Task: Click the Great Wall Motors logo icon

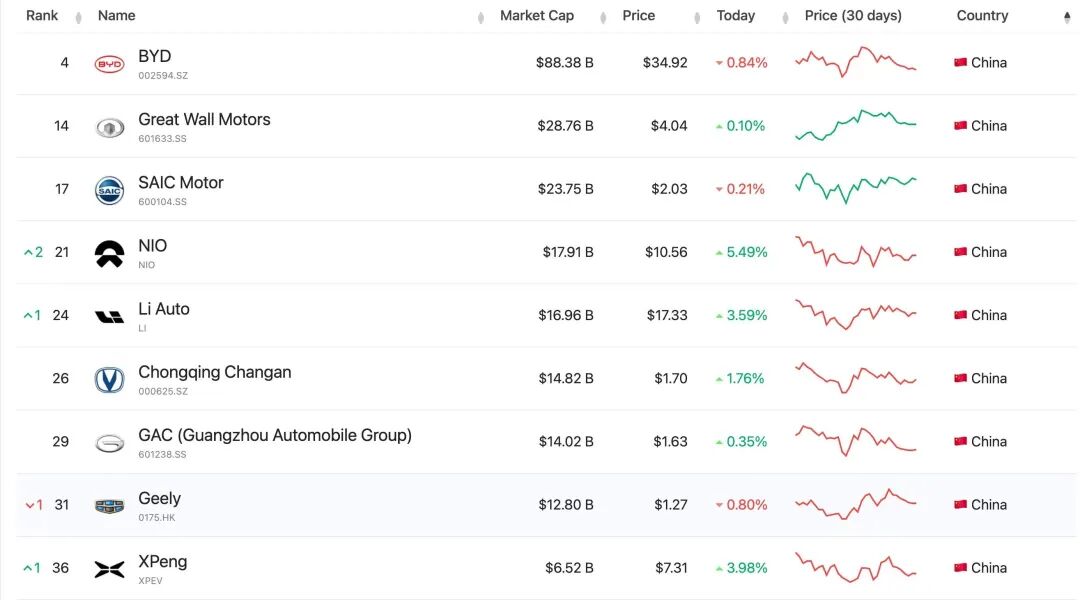Action: (109, 127)
